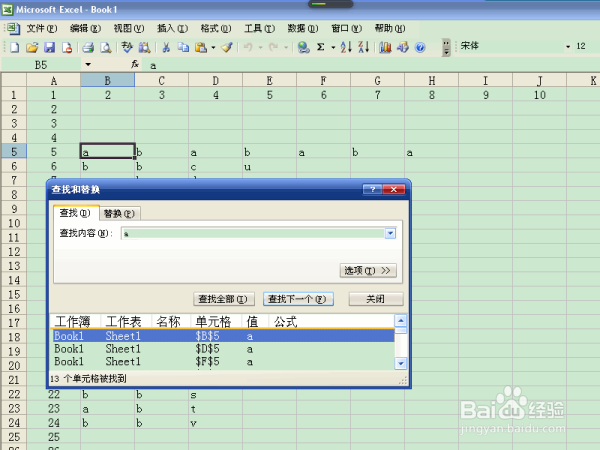Screen dimensions: 600x450
Task: Click the Open file folder icon
Action: pyautogui.click(x=32, y=47)
